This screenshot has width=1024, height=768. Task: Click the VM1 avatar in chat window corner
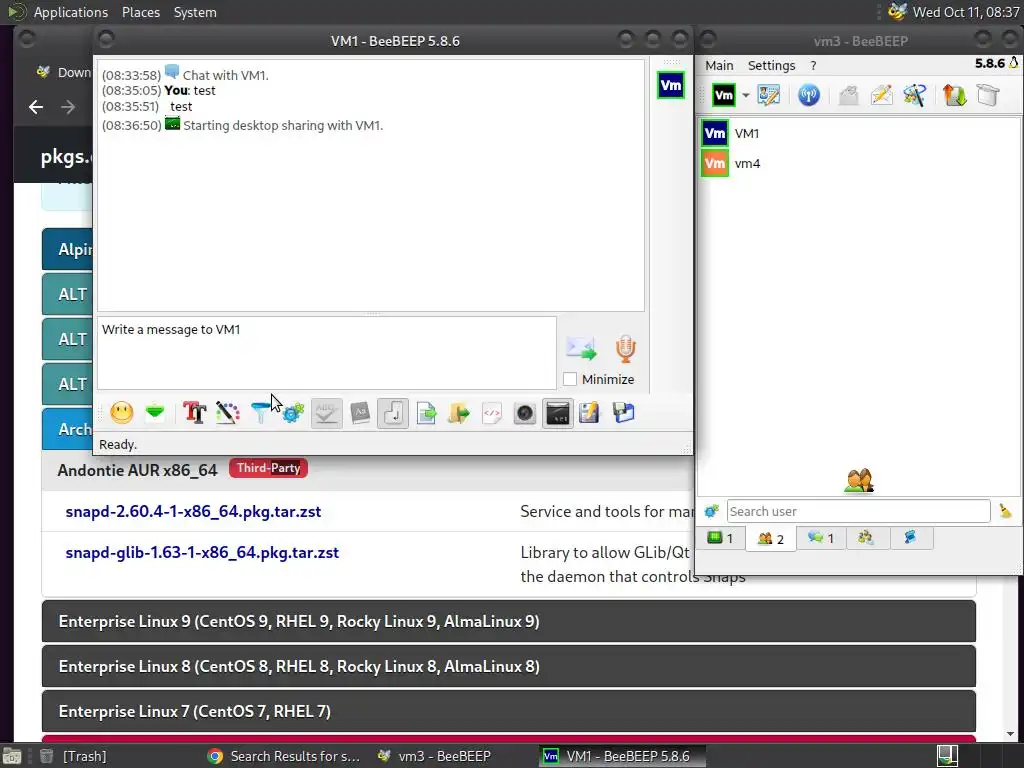pos(671,86)
